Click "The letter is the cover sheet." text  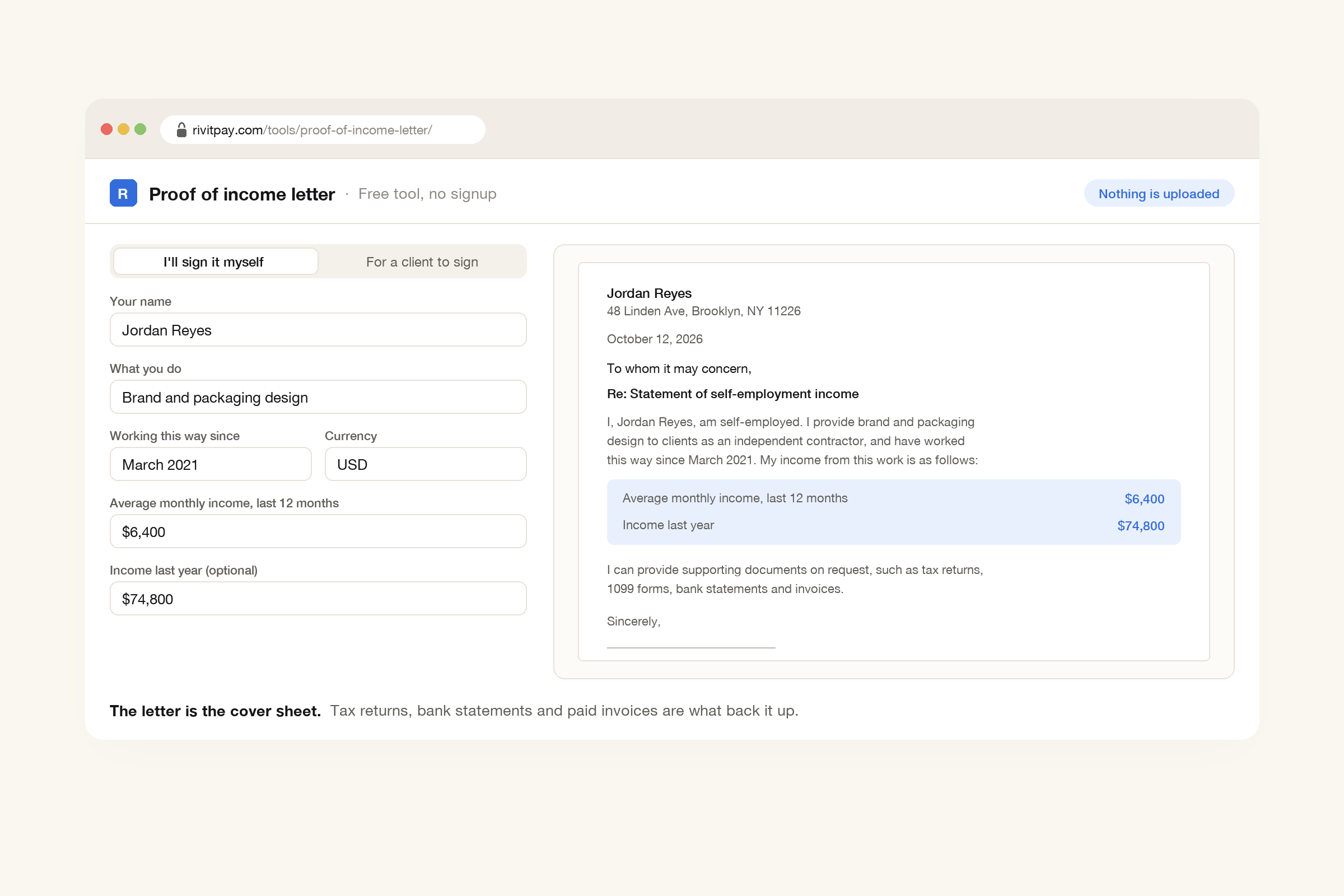point(216,711)
